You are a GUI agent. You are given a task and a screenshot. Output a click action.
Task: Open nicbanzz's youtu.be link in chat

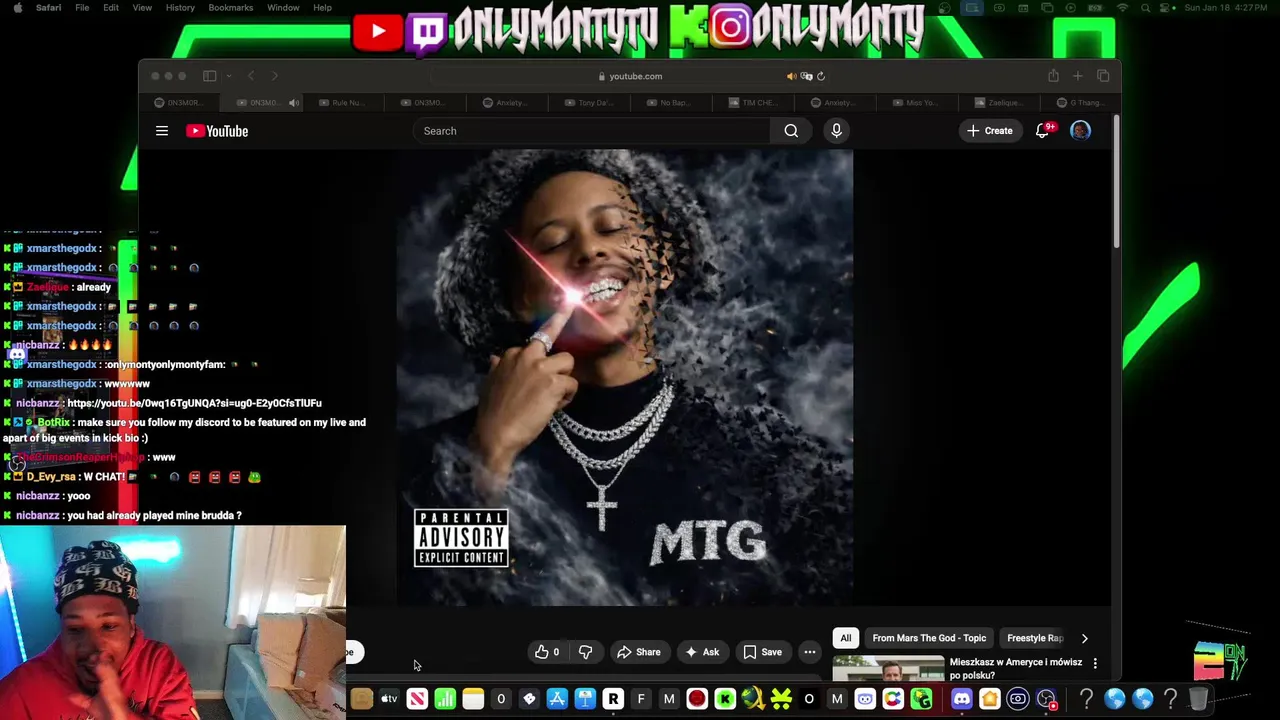click(x=194, y=403)
